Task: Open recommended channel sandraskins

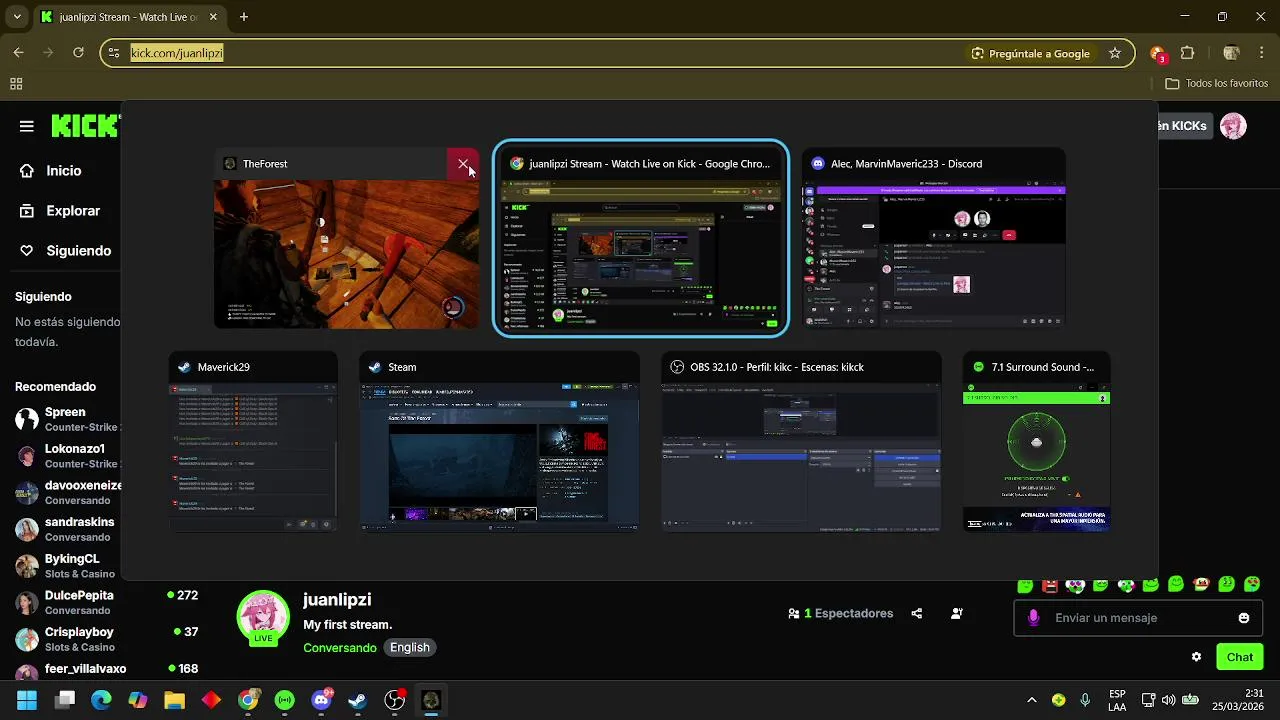Action: click(68, 529)
